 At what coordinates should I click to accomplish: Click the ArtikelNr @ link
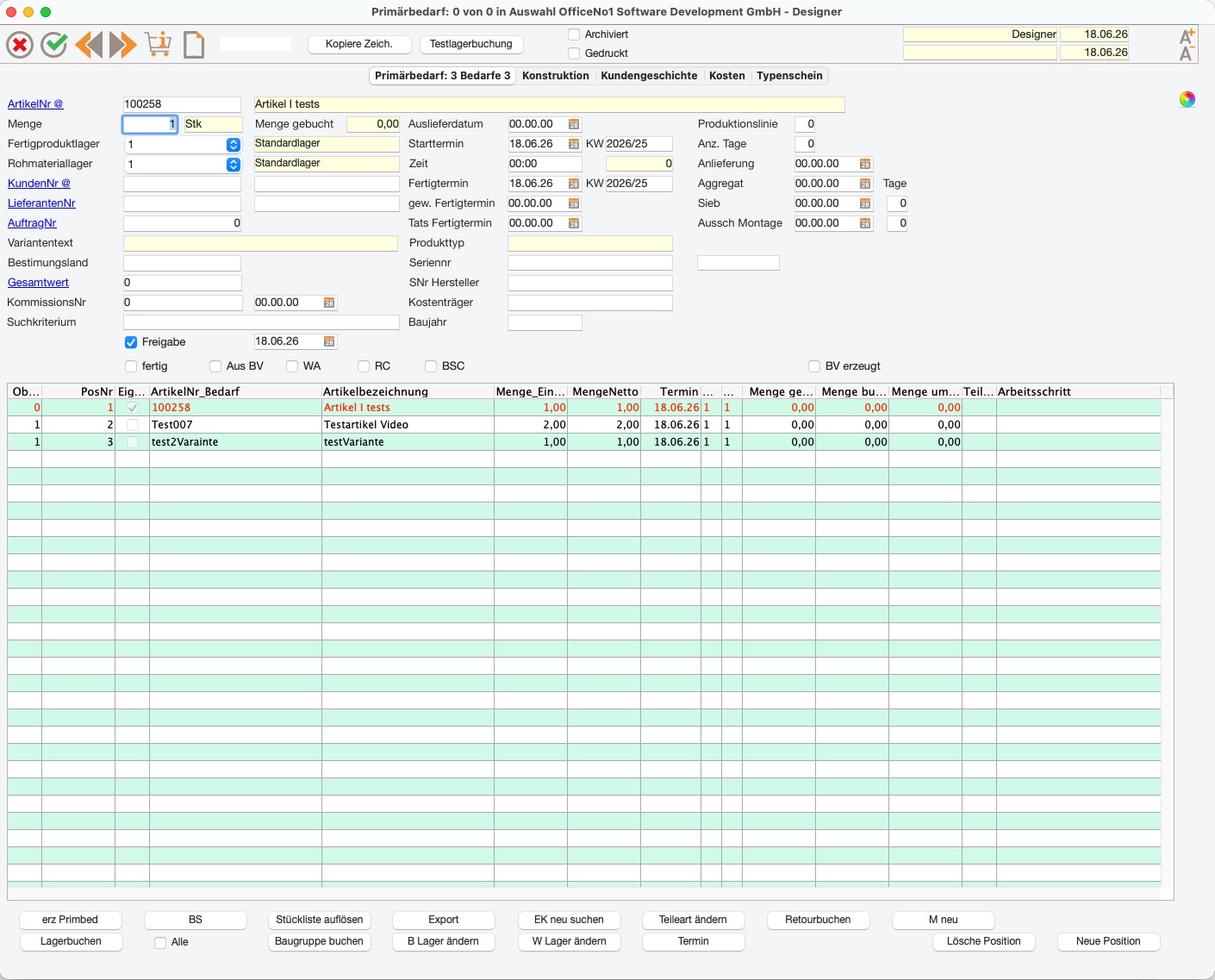point(35,104)
